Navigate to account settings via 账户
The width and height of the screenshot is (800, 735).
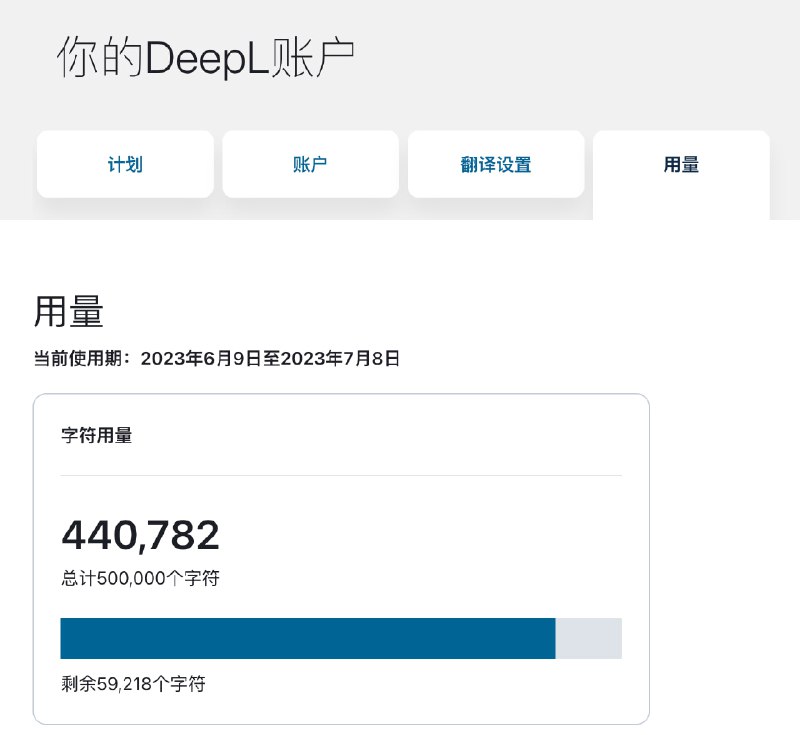click(x=310, y=164)
